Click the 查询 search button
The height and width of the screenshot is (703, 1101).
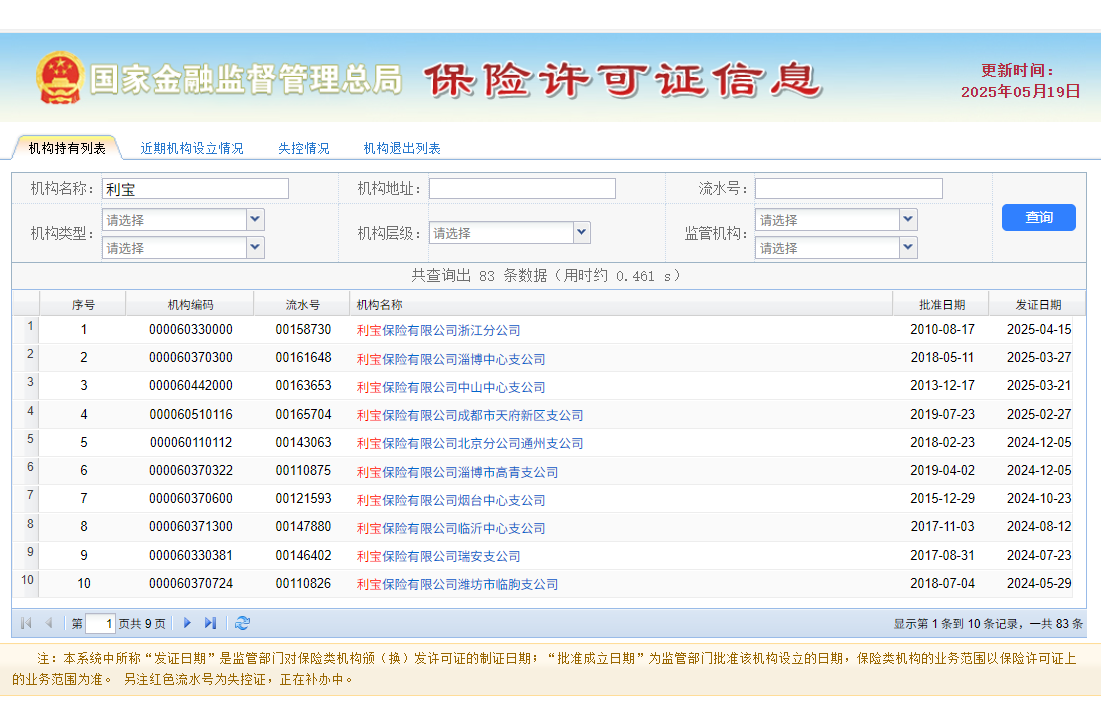(x=1039, y=218)
